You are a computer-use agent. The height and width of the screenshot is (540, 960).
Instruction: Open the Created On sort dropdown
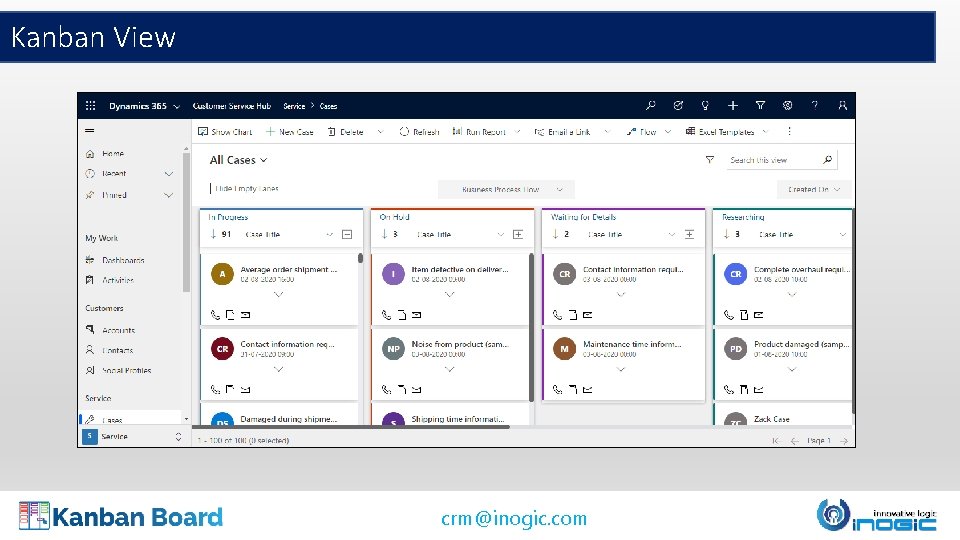pos(813,190)
